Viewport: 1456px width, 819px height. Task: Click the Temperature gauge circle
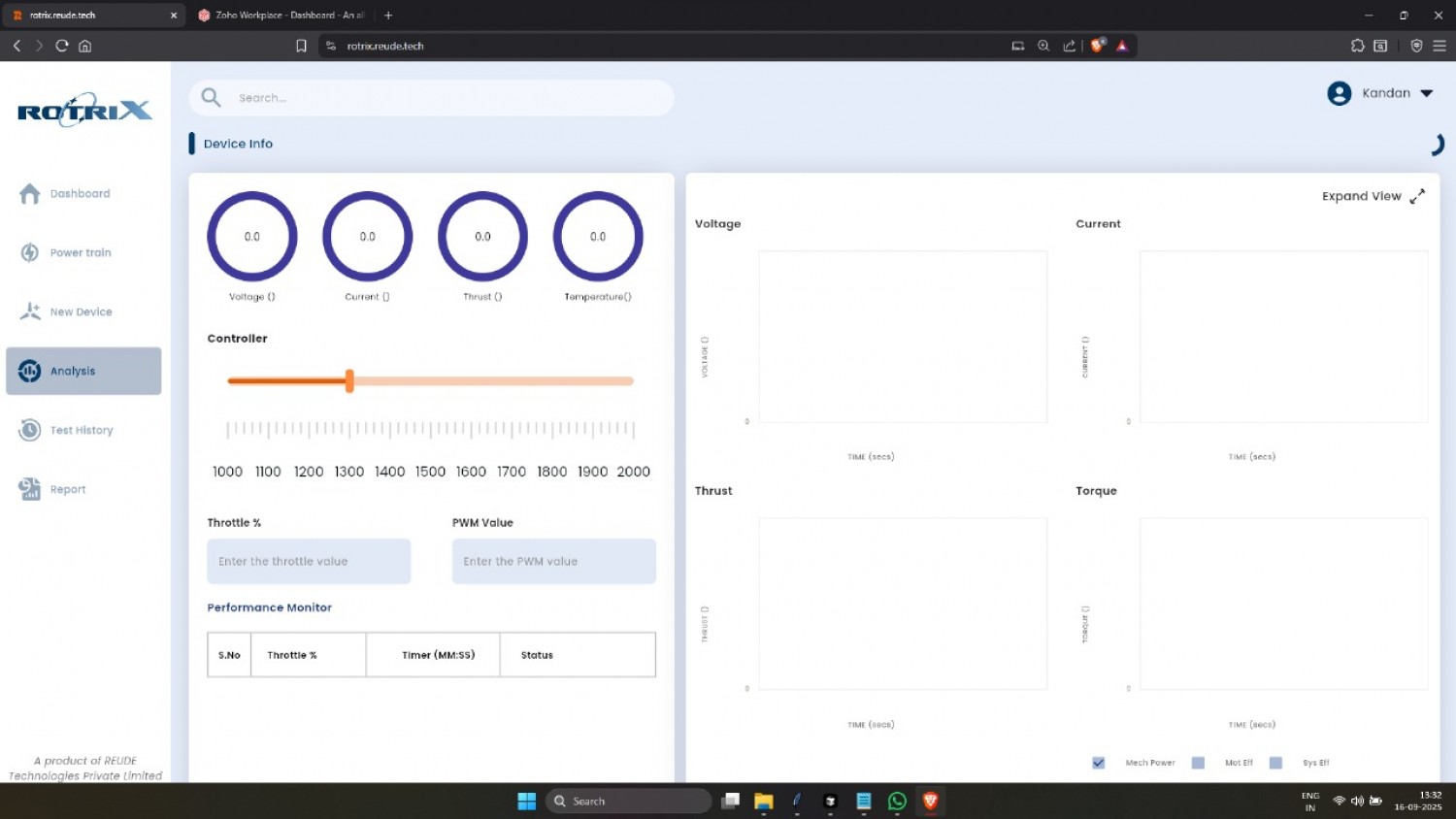pyautogui.click(x=598, y=237)
